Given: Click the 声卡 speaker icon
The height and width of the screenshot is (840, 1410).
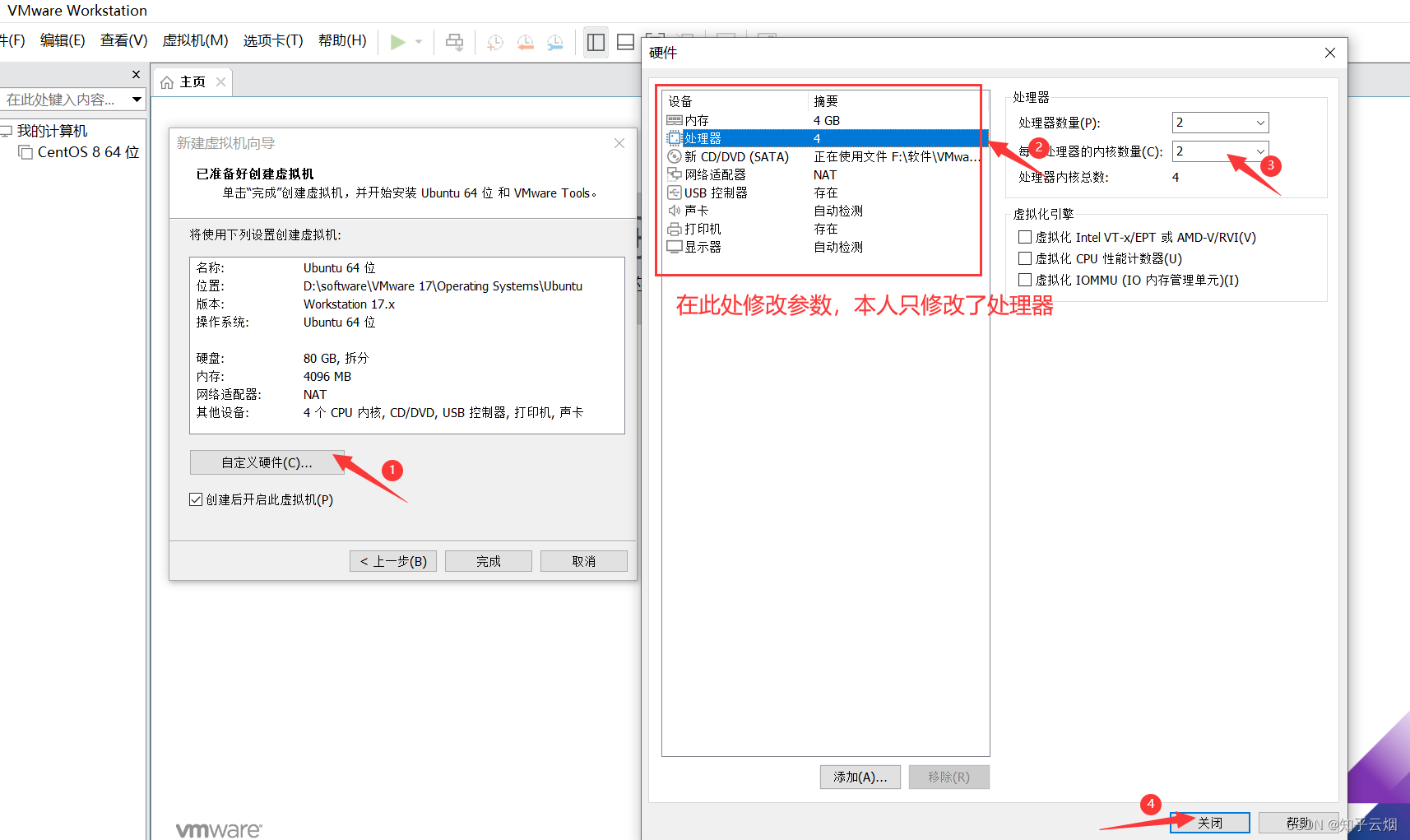Looking at the screenshot, I should click(674, 211).
